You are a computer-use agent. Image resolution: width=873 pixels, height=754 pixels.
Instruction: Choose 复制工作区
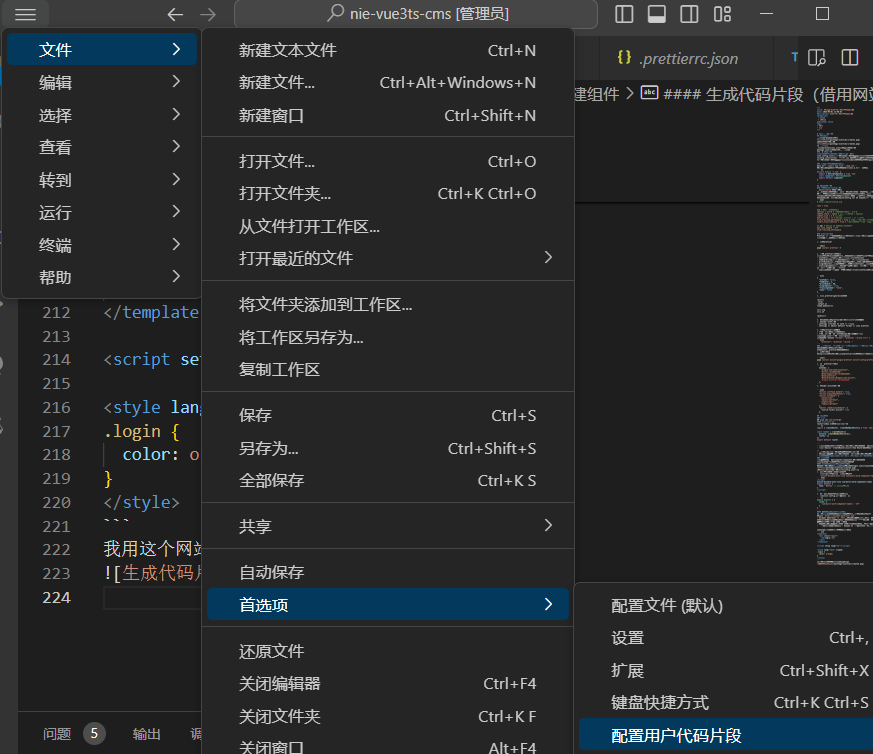click(388, 370)
